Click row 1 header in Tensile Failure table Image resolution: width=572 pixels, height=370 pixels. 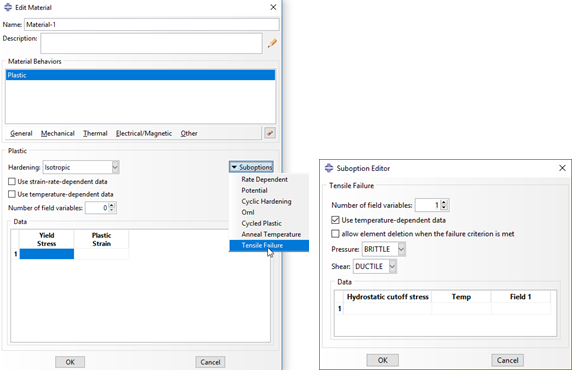339,309
